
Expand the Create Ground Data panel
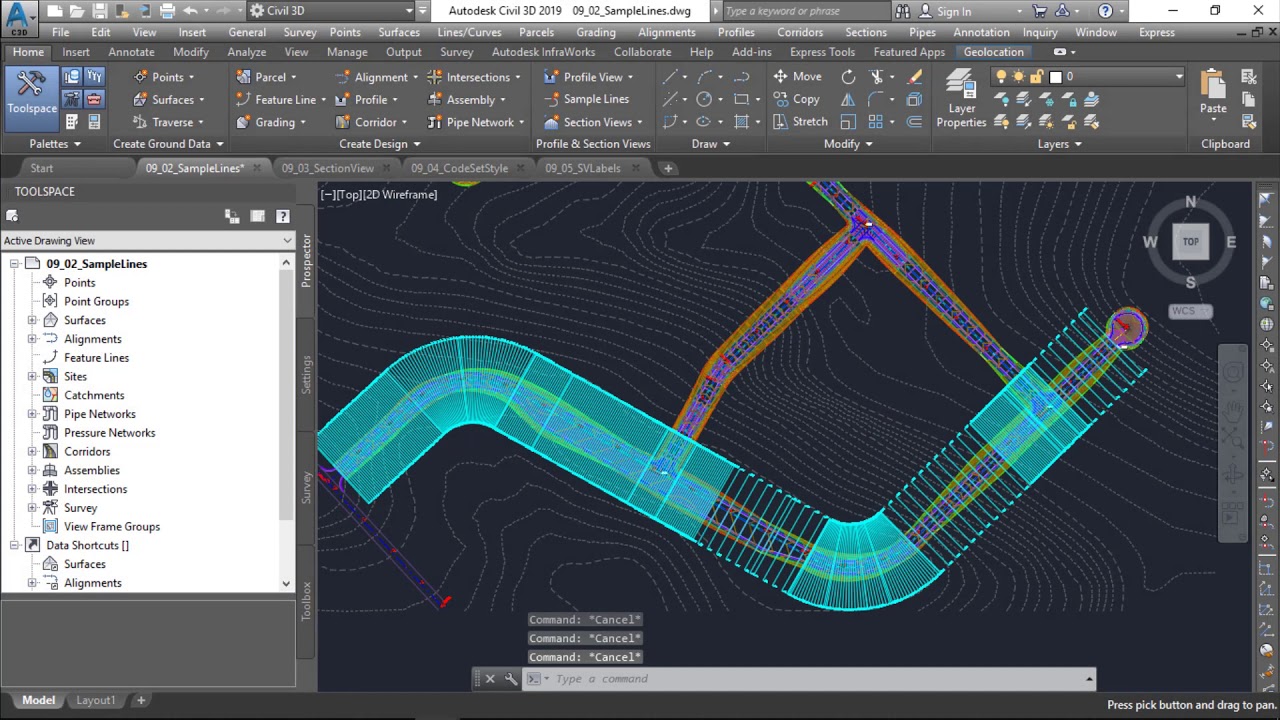click(168, 144)
